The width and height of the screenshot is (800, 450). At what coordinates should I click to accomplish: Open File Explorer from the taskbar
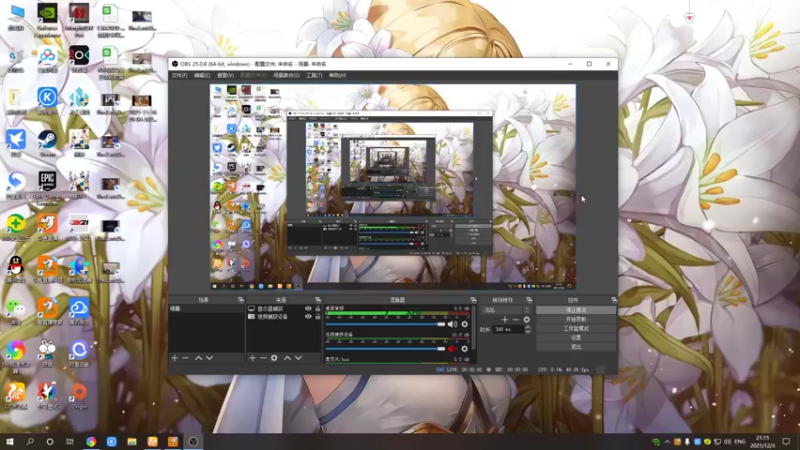point(132,442)
